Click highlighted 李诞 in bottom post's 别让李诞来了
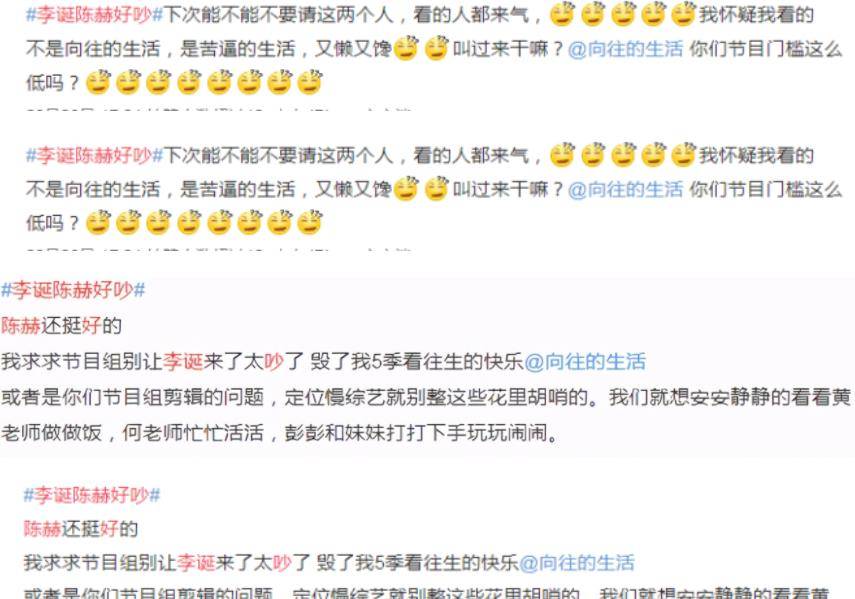The height and width of the screenshot is (599, 855). pos(196,562)
